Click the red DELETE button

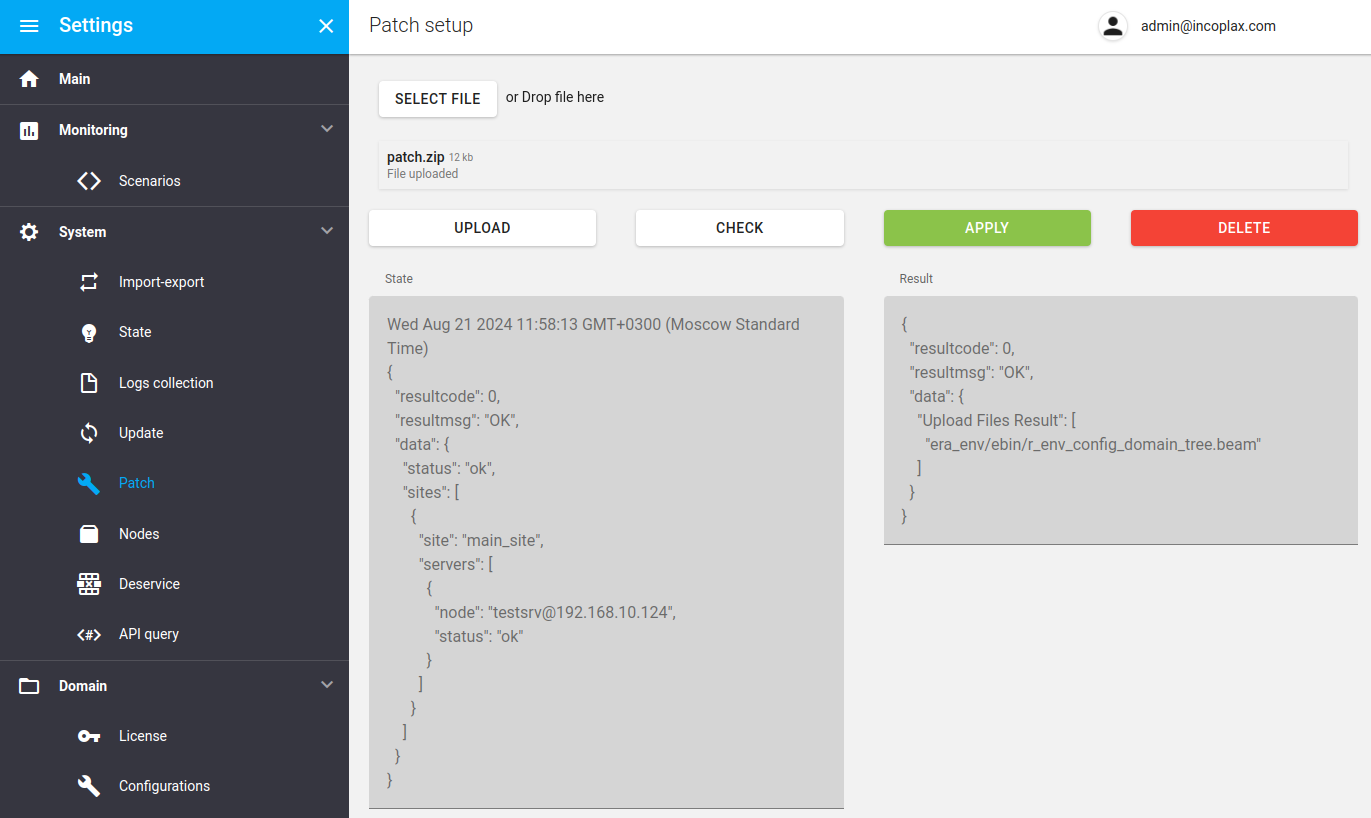[1244, 228]
